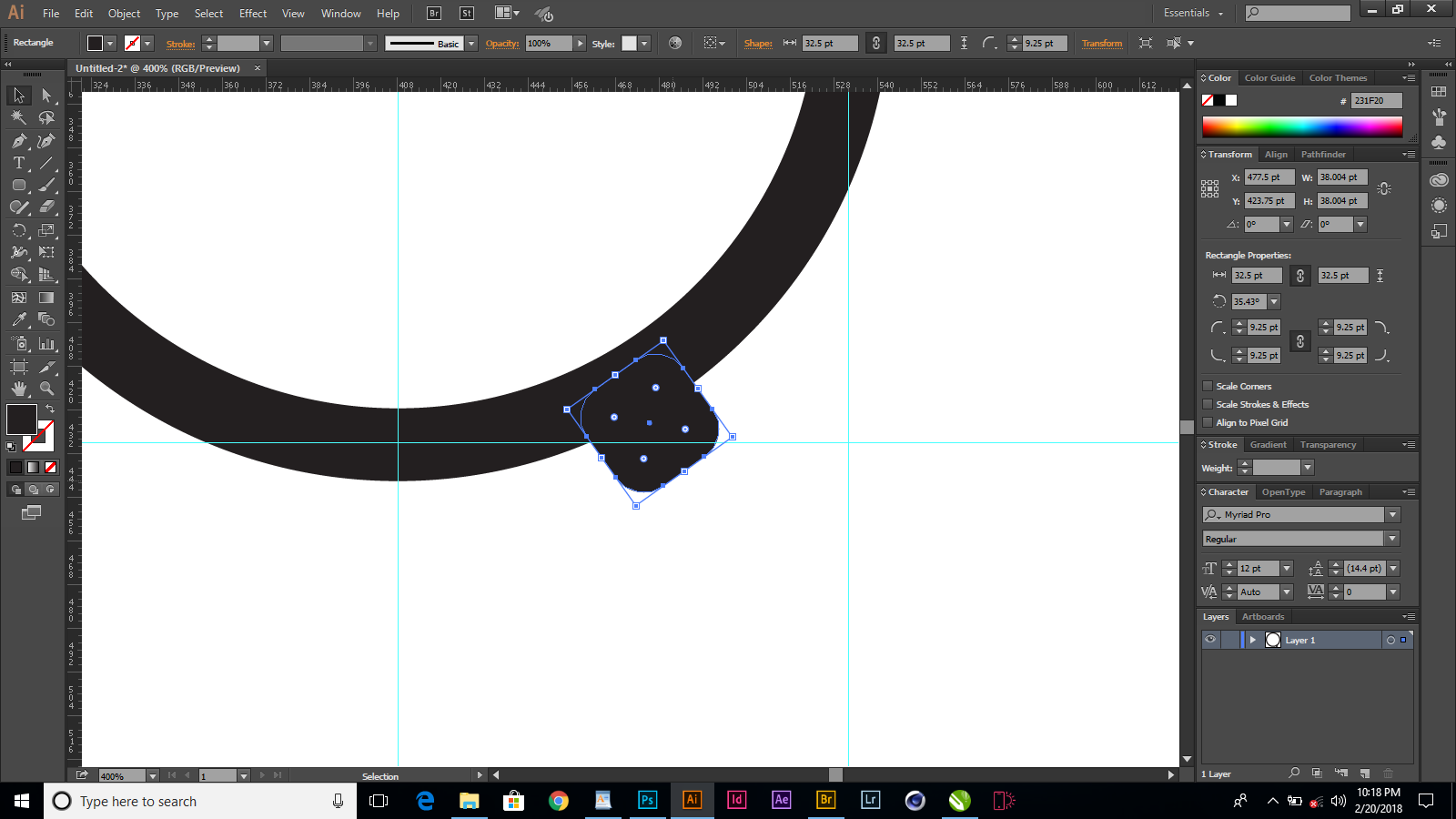
Task: Switch to the Artboards tab
Action: (1263, 617)
